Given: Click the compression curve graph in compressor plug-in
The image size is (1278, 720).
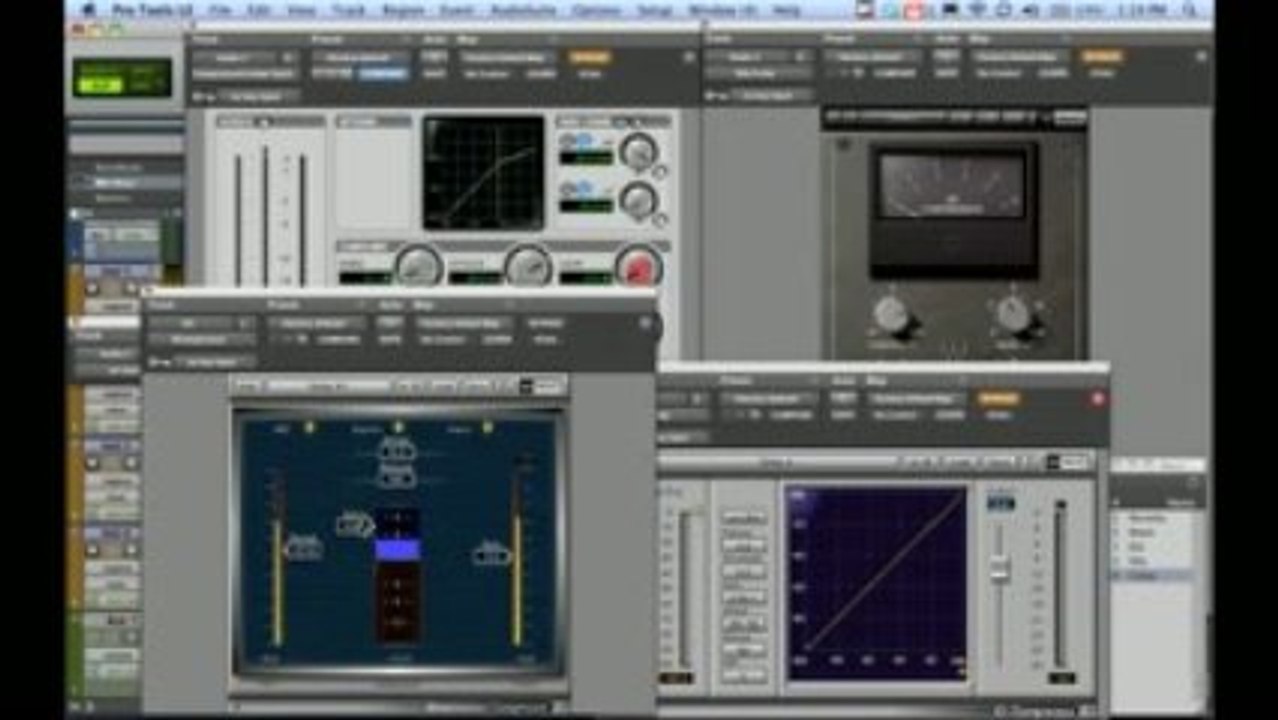Looking at the screenshot, I should 484,173.
